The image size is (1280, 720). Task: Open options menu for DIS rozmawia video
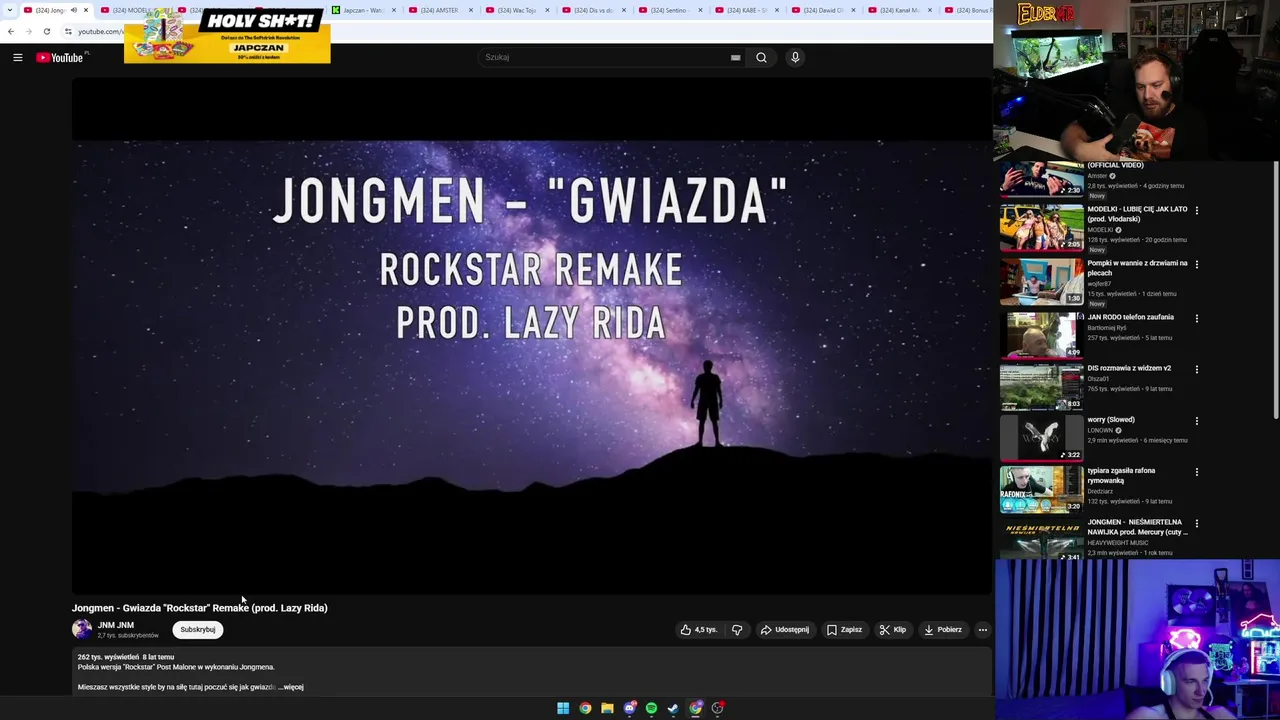1196,369
